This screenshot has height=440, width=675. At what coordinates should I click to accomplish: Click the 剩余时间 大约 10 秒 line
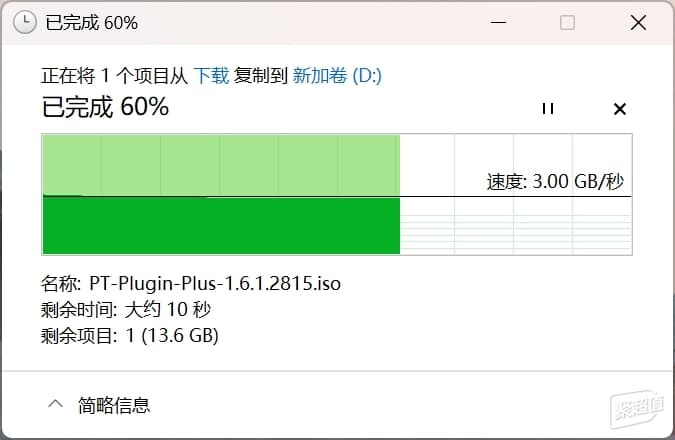tap(126, 310)
